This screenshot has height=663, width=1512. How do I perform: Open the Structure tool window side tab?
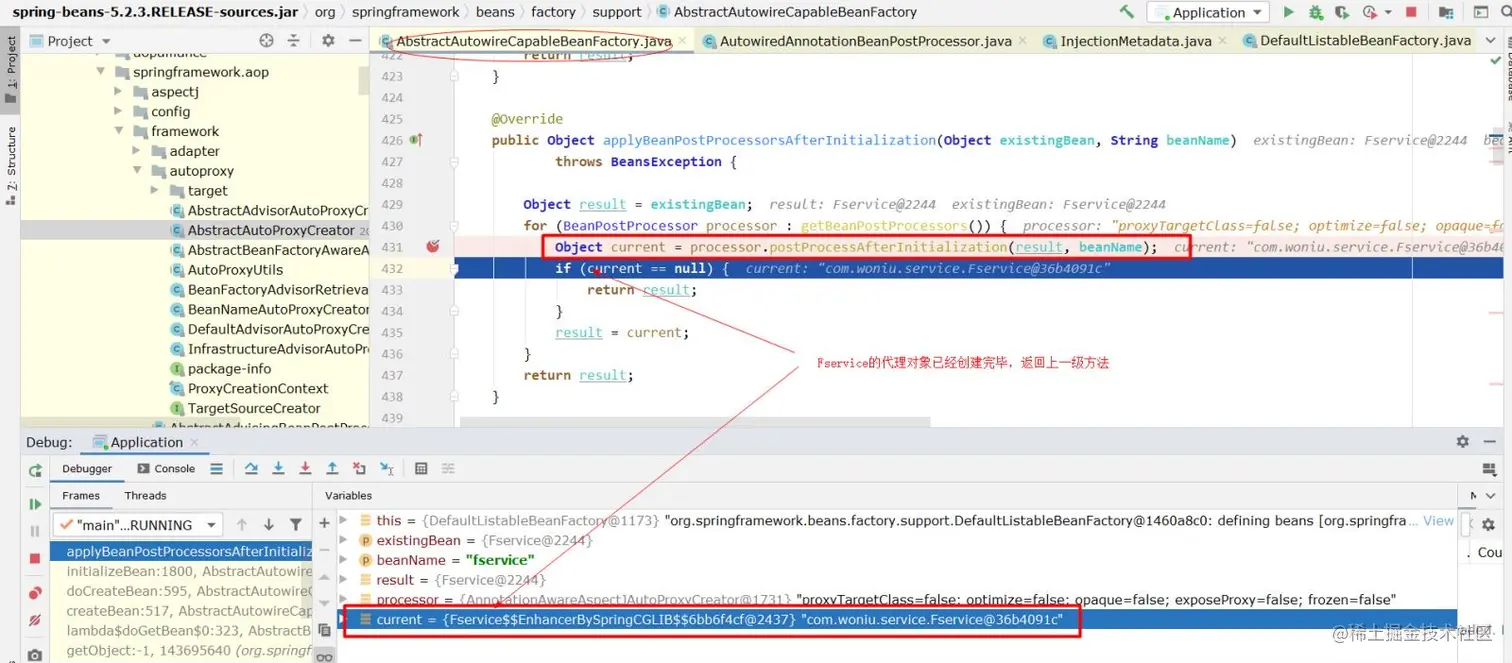[x=11, y=165]
